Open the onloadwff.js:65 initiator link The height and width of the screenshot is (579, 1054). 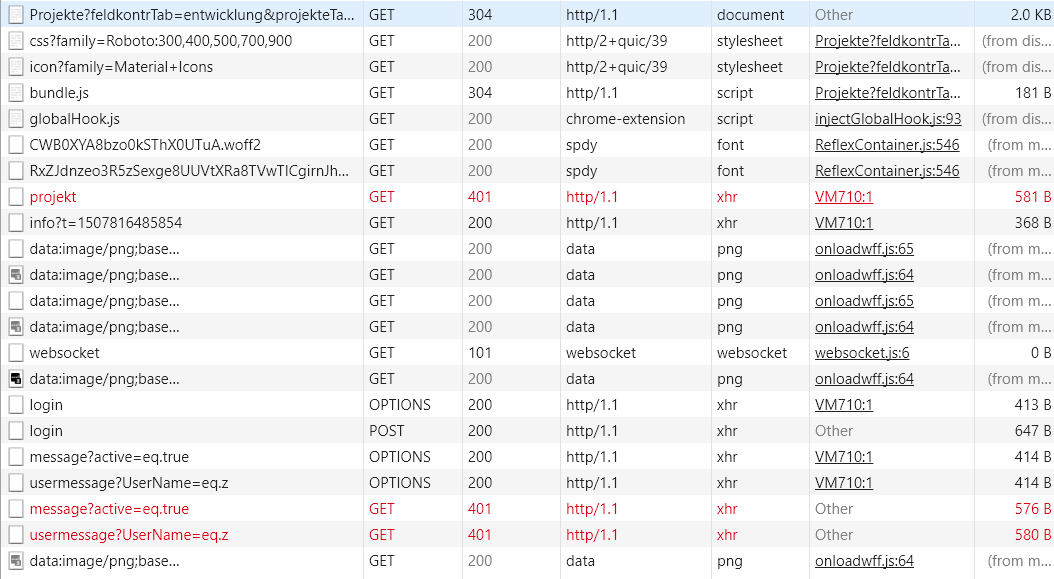tap(863, 248)
